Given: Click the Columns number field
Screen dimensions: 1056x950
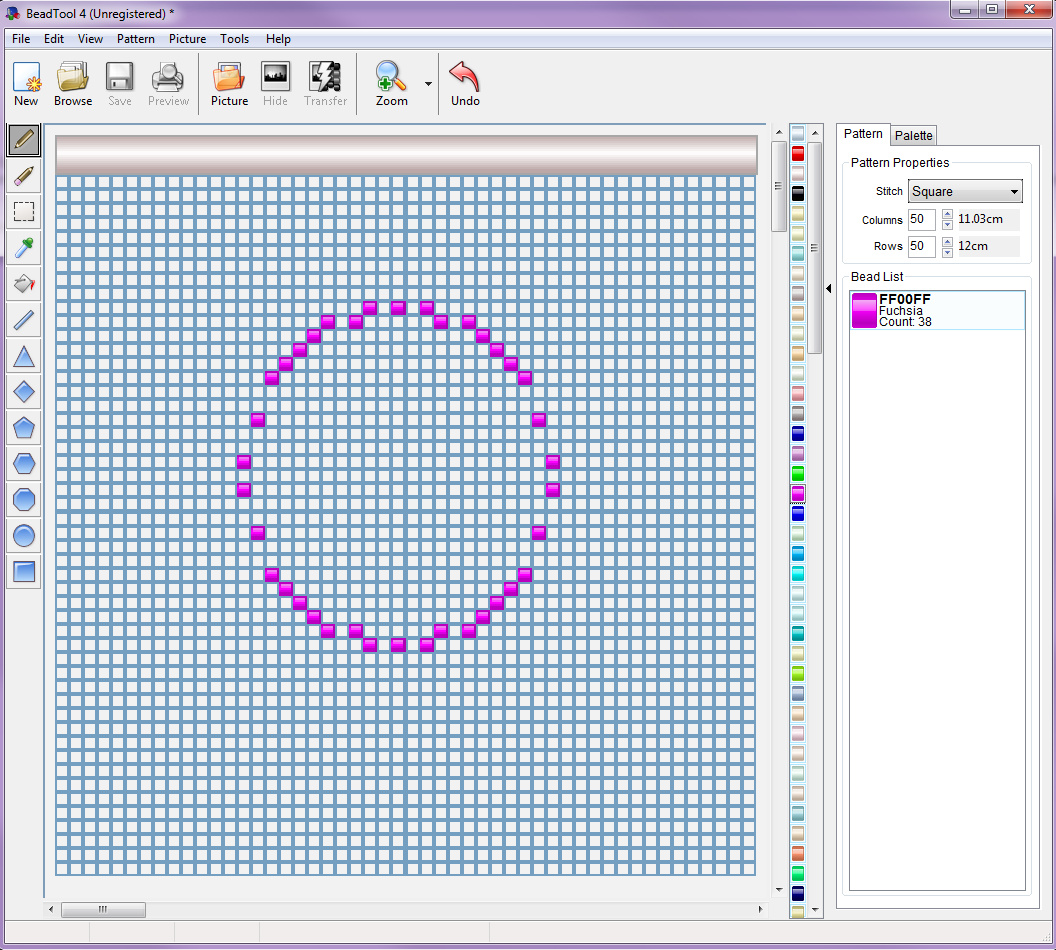Looking at the screenshot, I should [921, 219].
